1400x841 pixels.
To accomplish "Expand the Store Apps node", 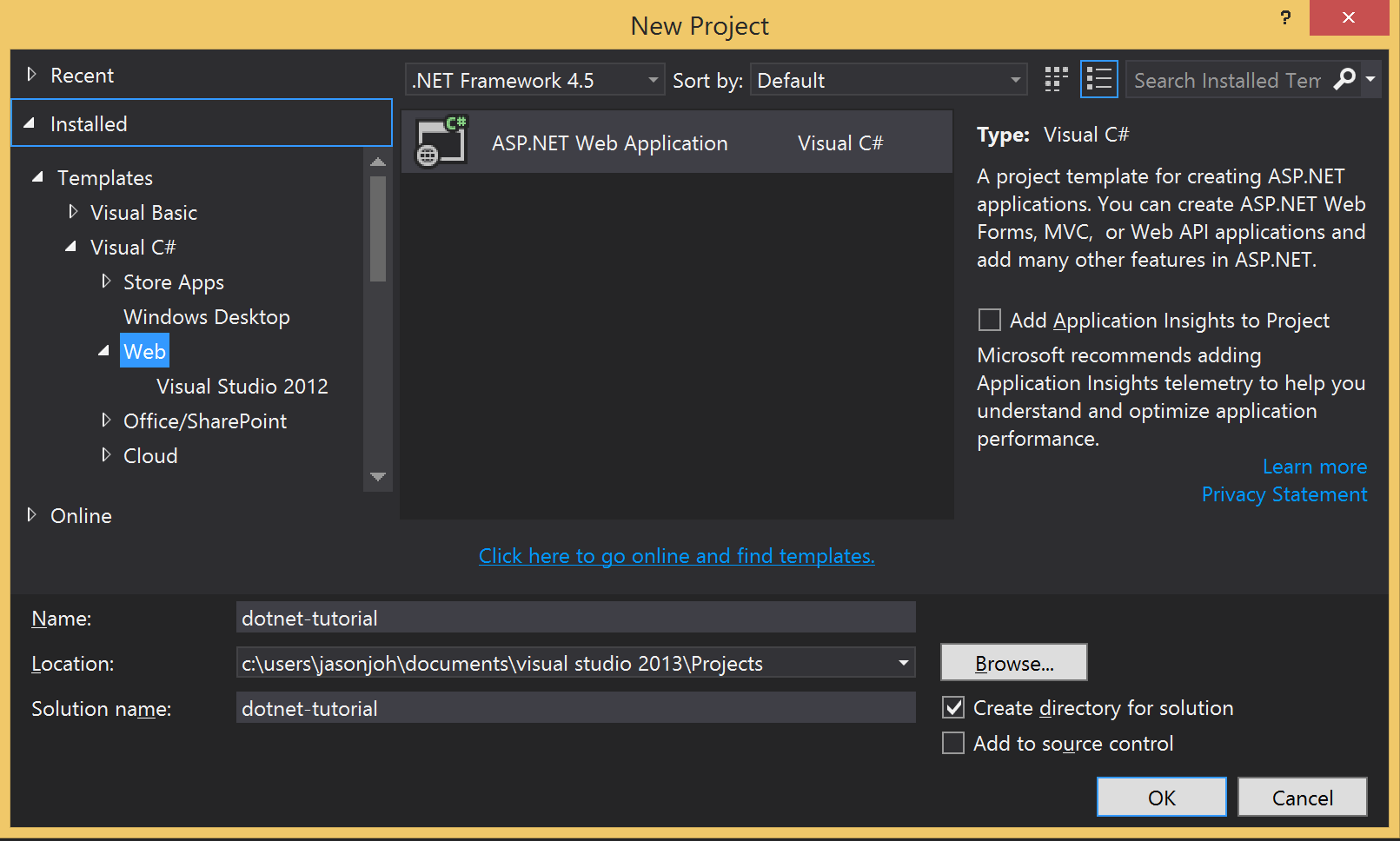I will pos(106,281).
